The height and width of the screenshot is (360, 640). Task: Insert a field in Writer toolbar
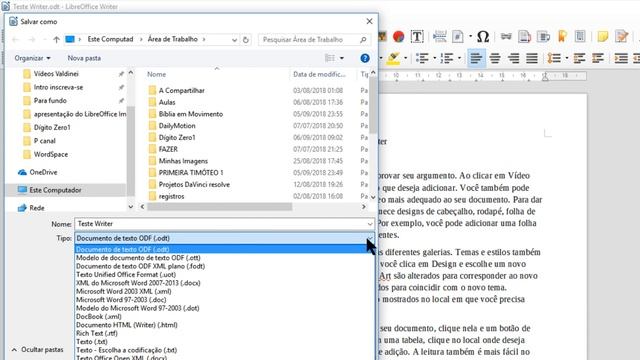[x=458, y=37]
